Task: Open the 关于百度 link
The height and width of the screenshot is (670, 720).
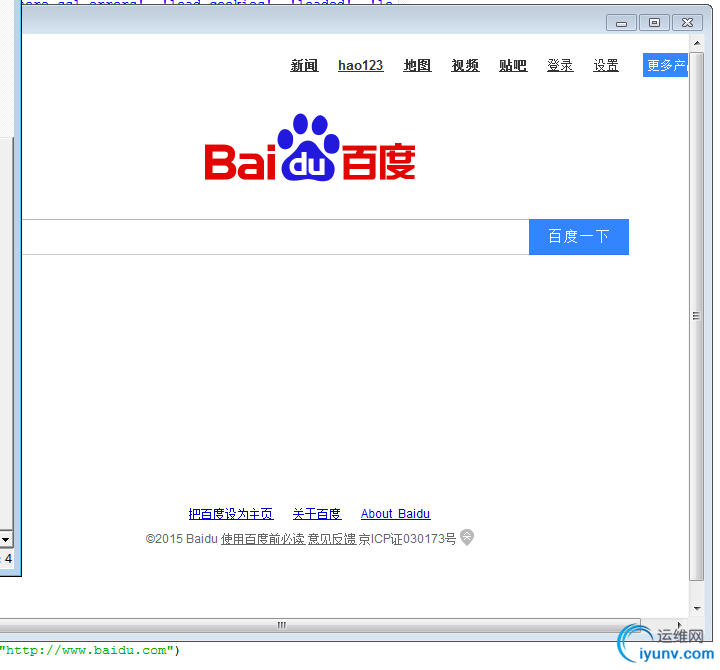Action: (317, 514)
